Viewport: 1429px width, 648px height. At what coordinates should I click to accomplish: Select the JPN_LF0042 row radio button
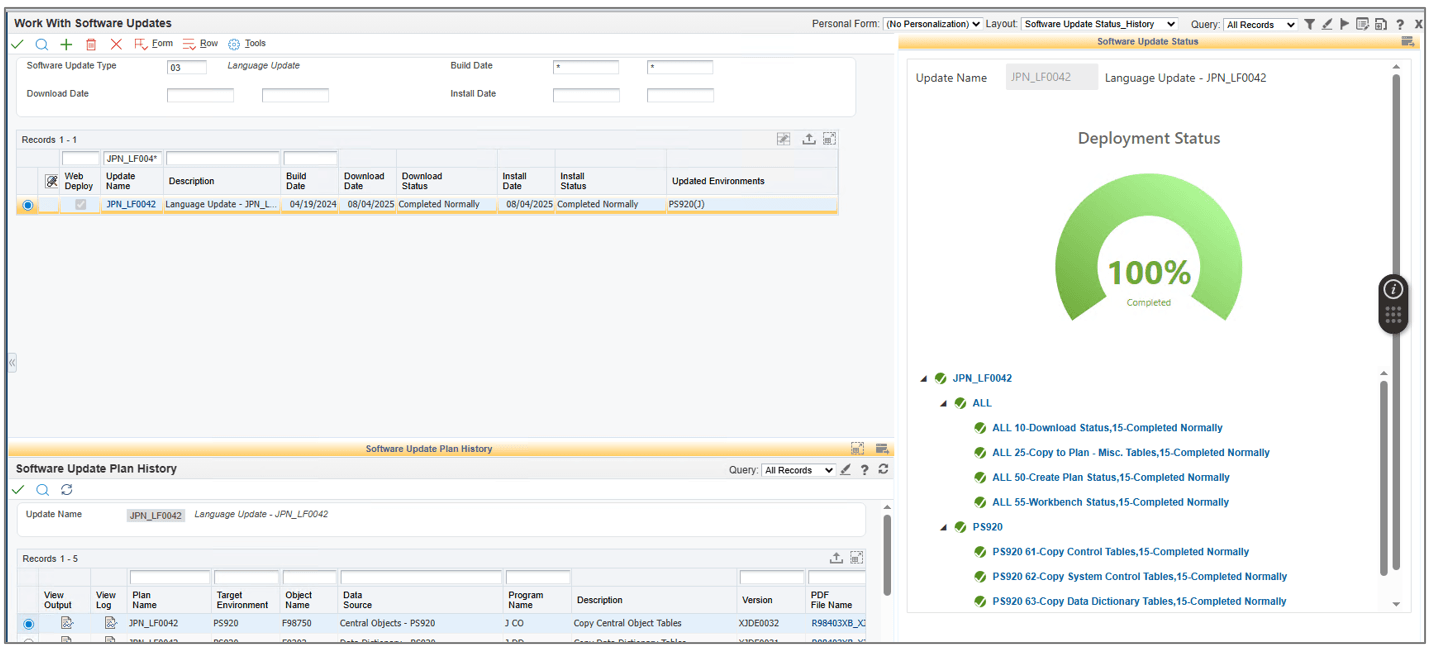pyautogui.click(x=28, y=205)
